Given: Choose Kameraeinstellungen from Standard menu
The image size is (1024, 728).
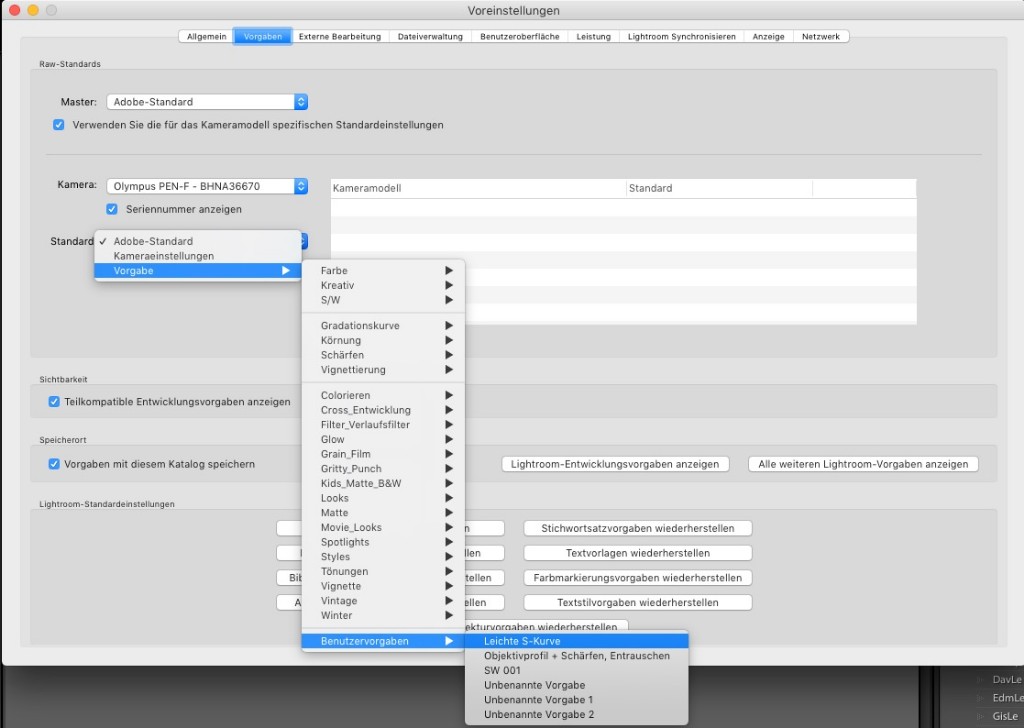Looking at the screenshot, I should coord(164,256).
